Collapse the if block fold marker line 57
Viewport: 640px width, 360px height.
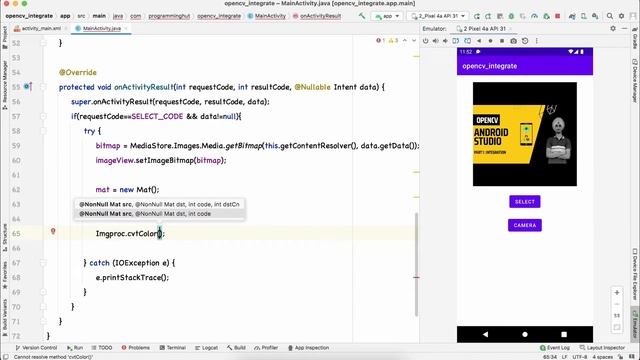point(43,116)
